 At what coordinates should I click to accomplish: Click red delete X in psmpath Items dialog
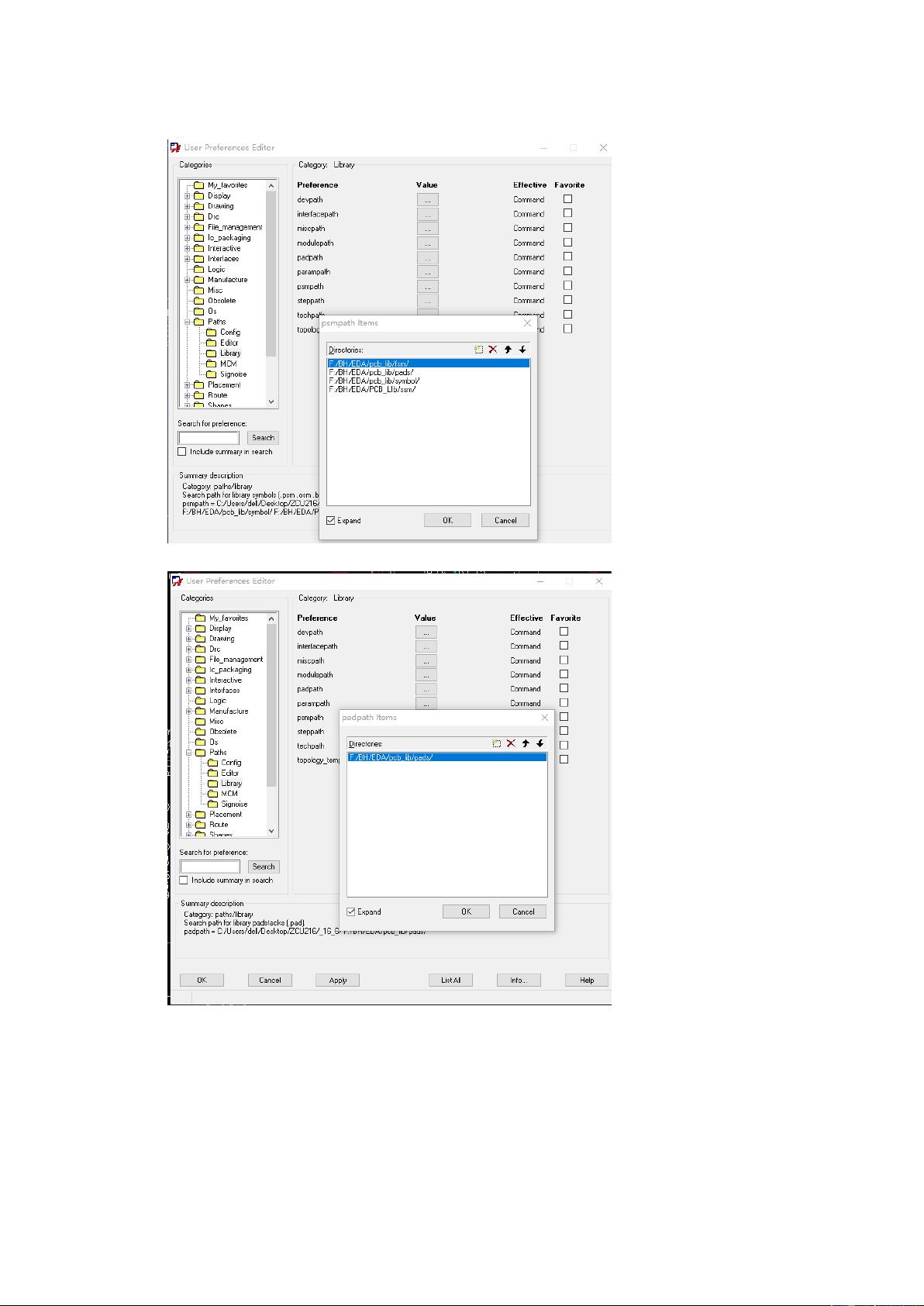pos(493,350)
